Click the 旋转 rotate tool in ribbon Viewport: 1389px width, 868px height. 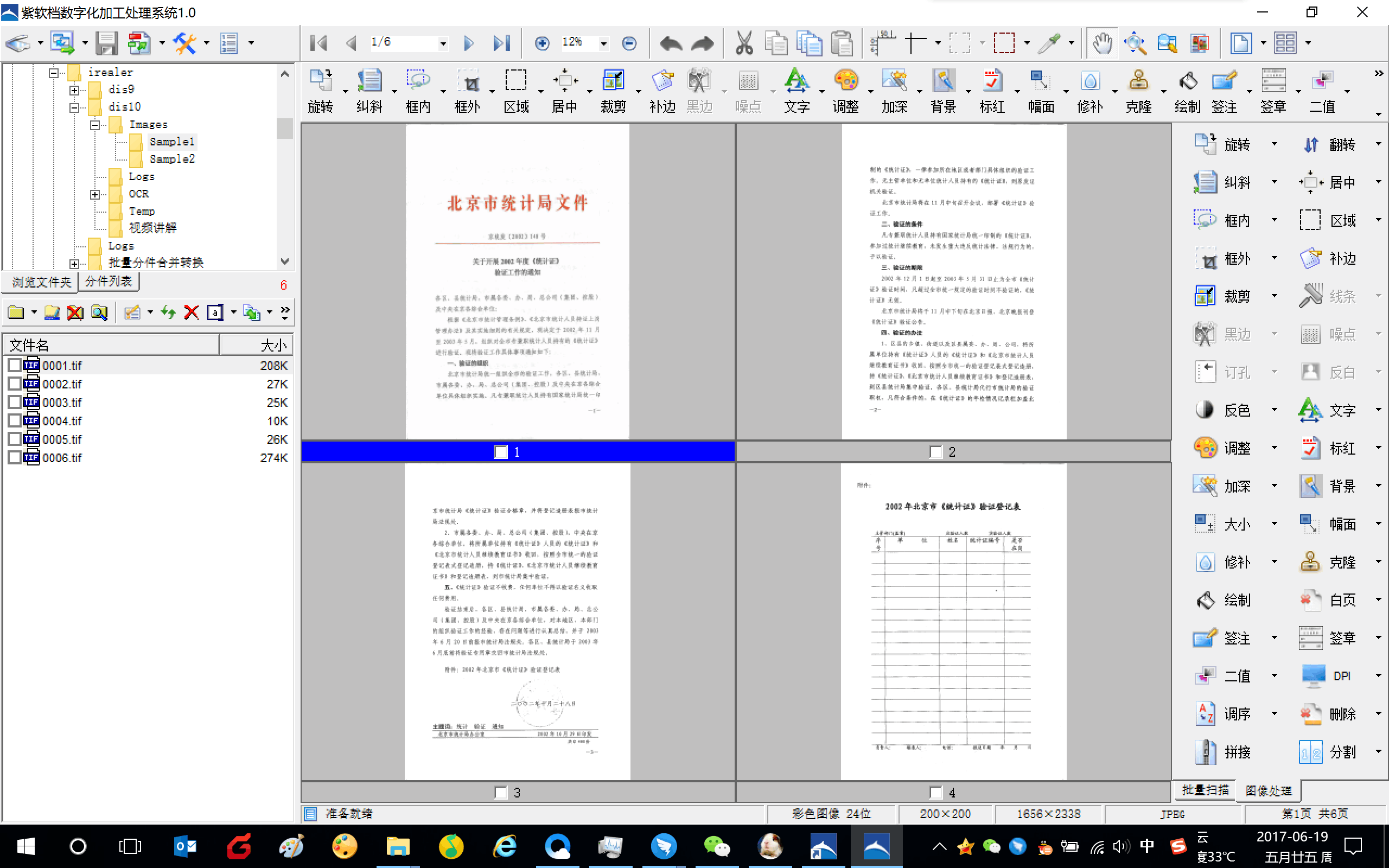pos(320,92)
